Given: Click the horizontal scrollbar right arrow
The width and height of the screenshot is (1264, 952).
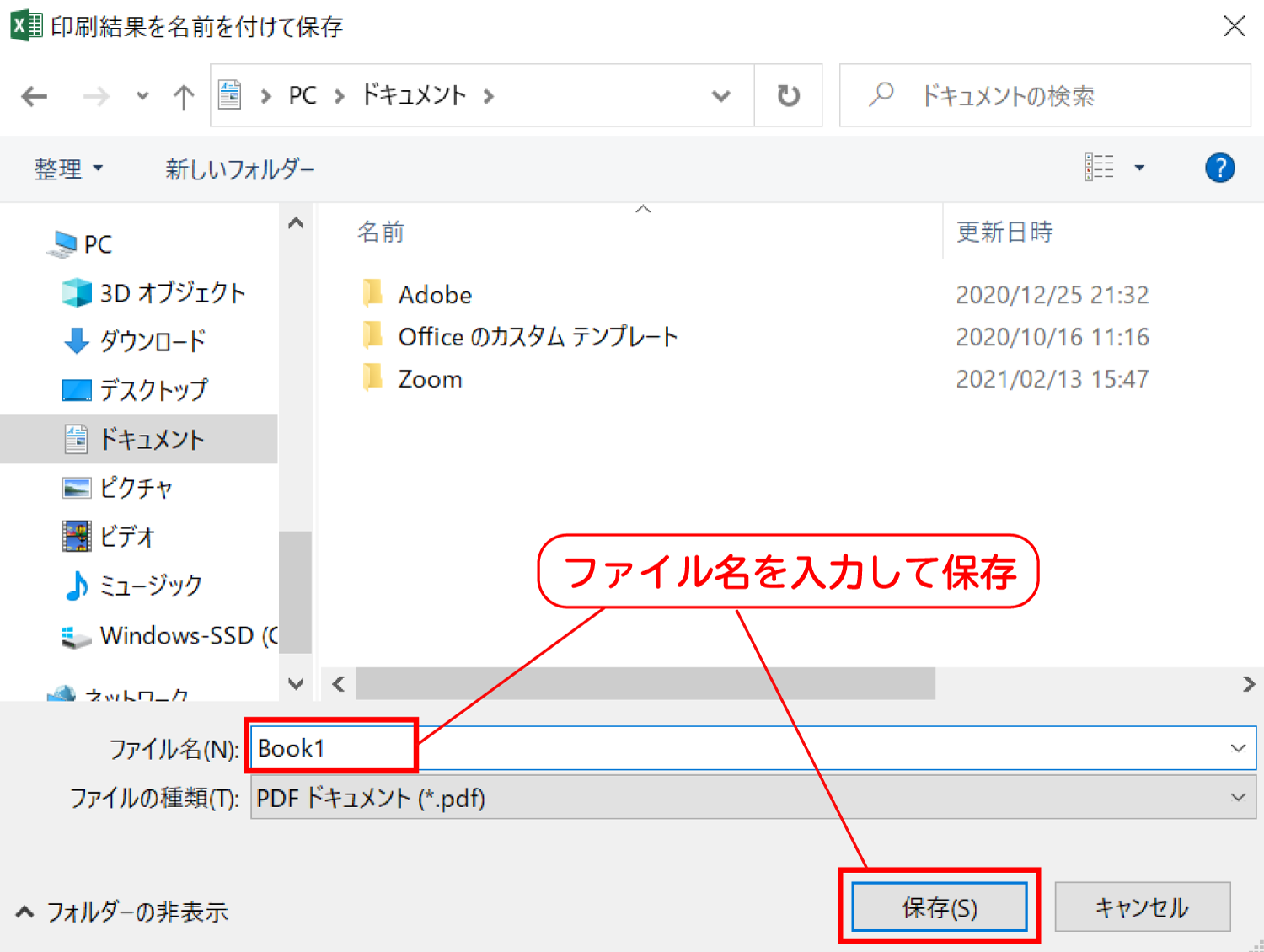Looking at the screenshot, I should point(1248,684).
